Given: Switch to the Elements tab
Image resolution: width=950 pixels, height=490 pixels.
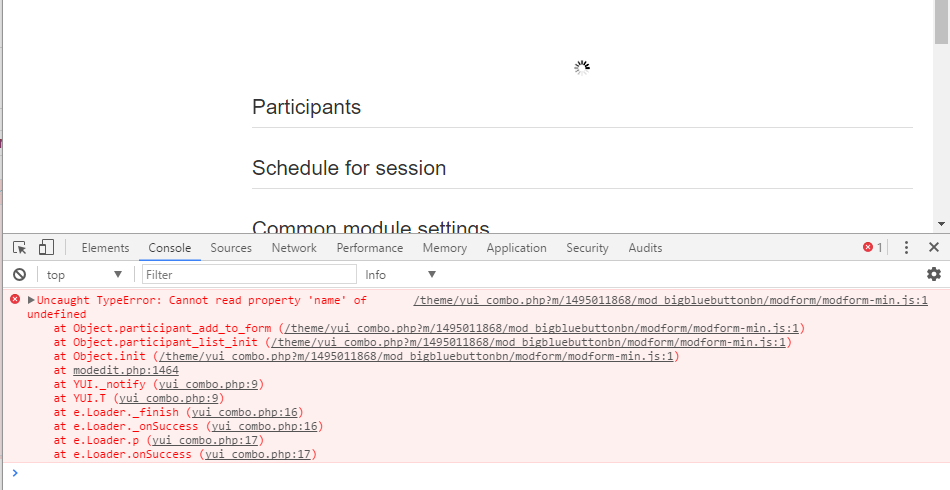Looking at the screenshot, I should tap(105, 248).
